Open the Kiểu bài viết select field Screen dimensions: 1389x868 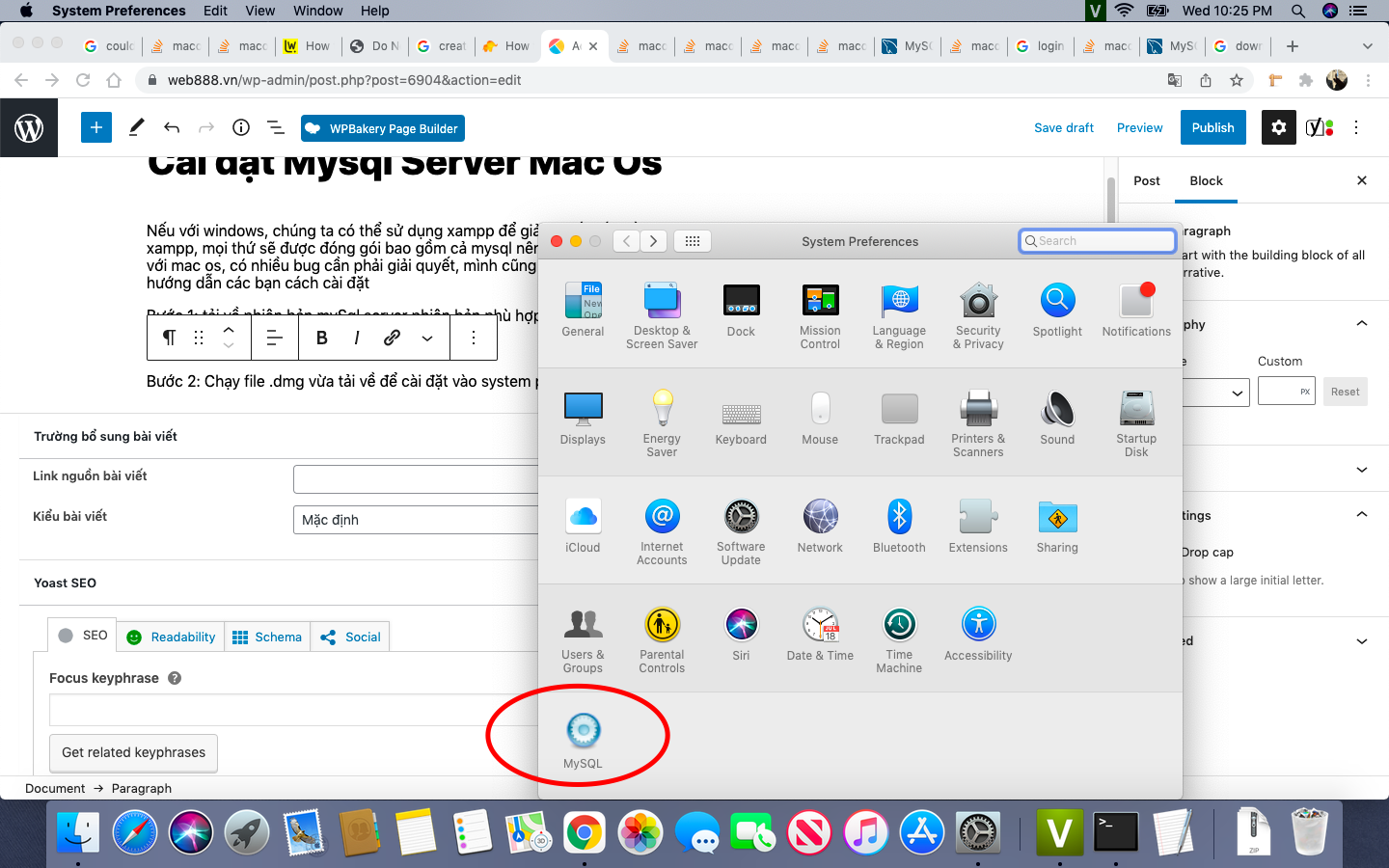(416, 520)
